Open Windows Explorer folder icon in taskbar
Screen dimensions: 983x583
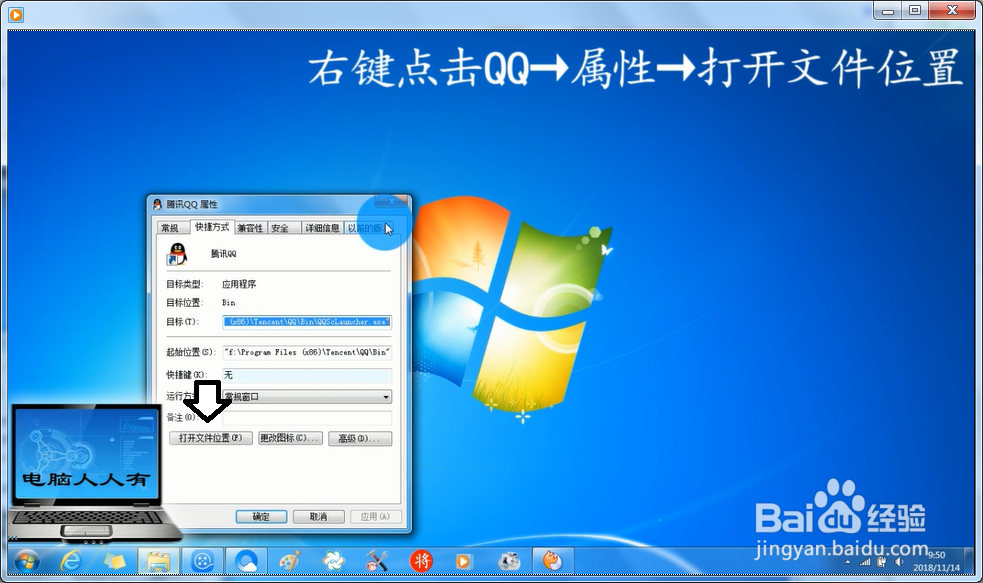coord(159,561)
